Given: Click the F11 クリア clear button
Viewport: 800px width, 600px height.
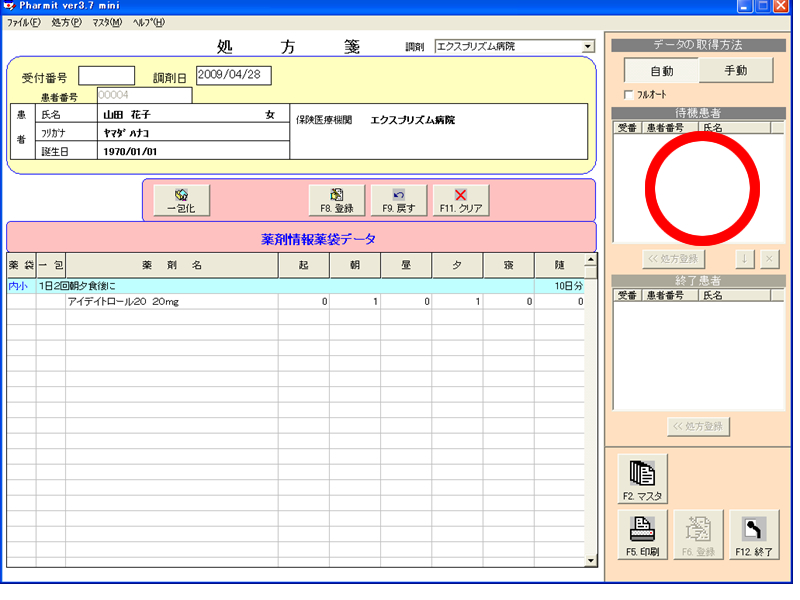Looking at the screenshot, I should coord(461,201).
